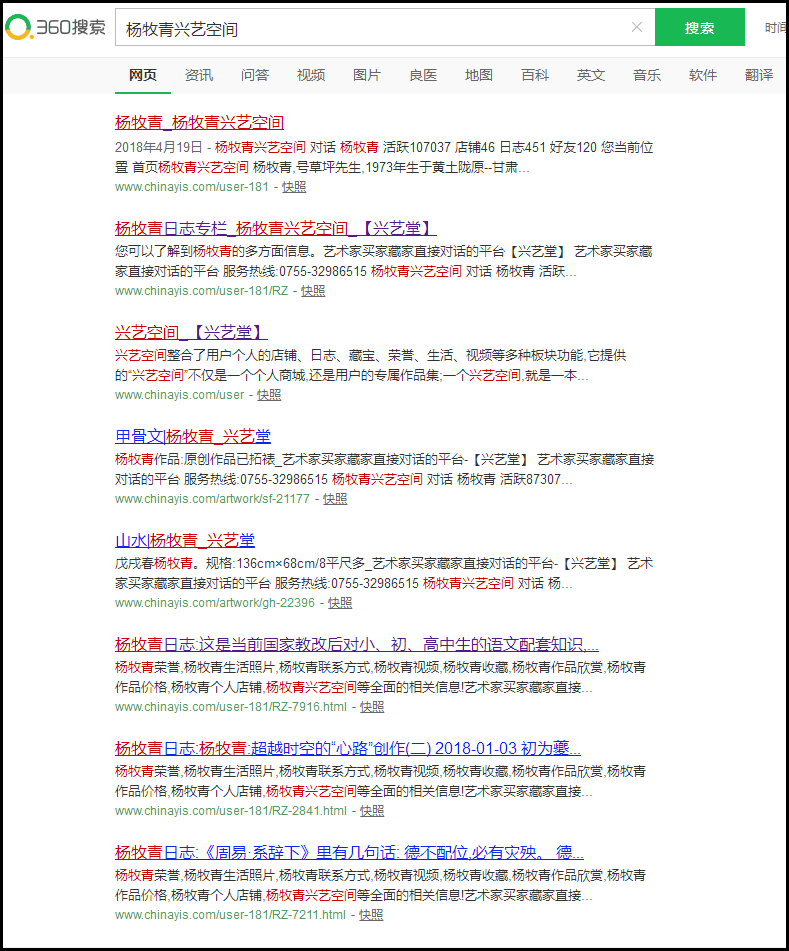Switch to the 资讯 tab
789x951 pixels.
199,75
